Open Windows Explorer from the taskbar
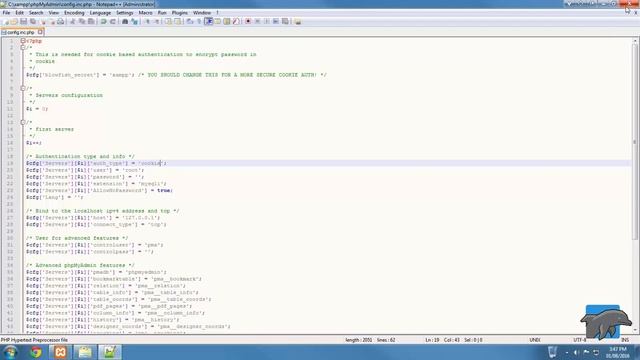The height and width of the screenshot is (360, 640). click(85, 352)
